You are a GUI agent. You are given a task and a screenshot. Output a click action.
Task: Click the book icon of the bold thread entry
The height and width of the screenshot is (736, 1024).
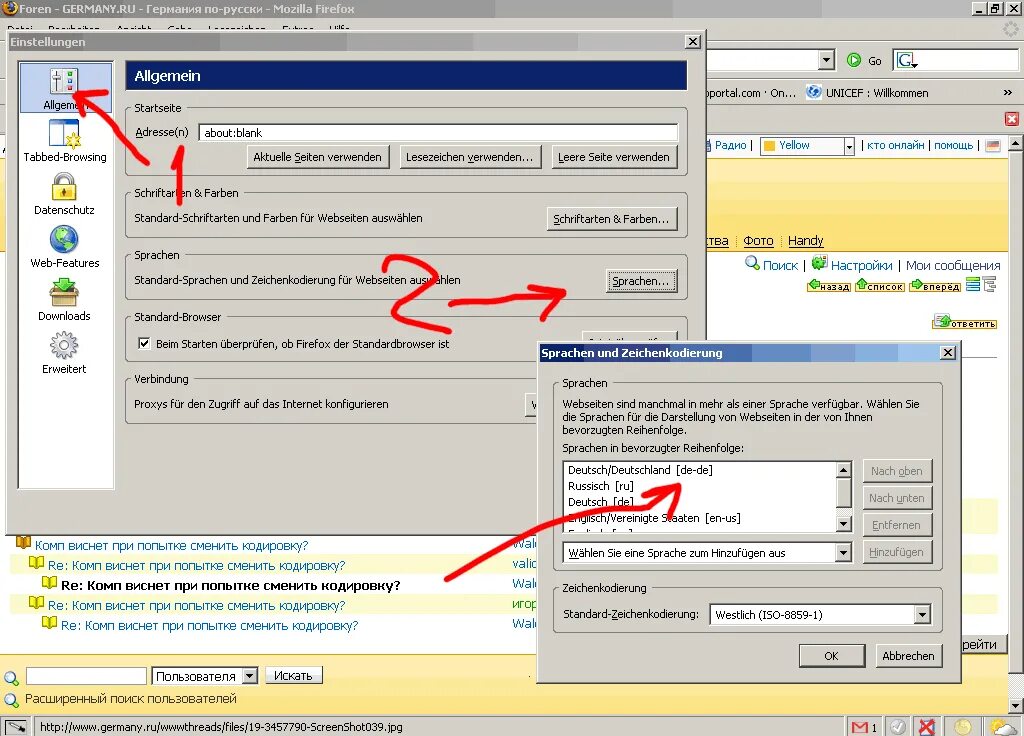point(49,583)
